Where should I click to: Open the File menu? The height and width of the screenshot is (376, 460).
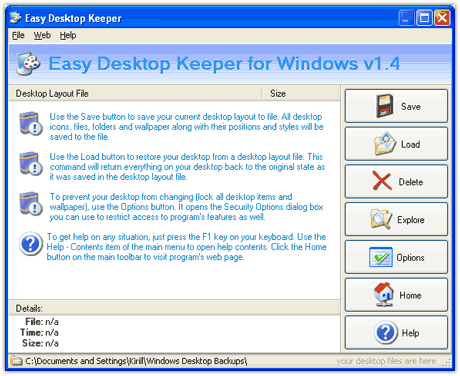coord(18,35)
